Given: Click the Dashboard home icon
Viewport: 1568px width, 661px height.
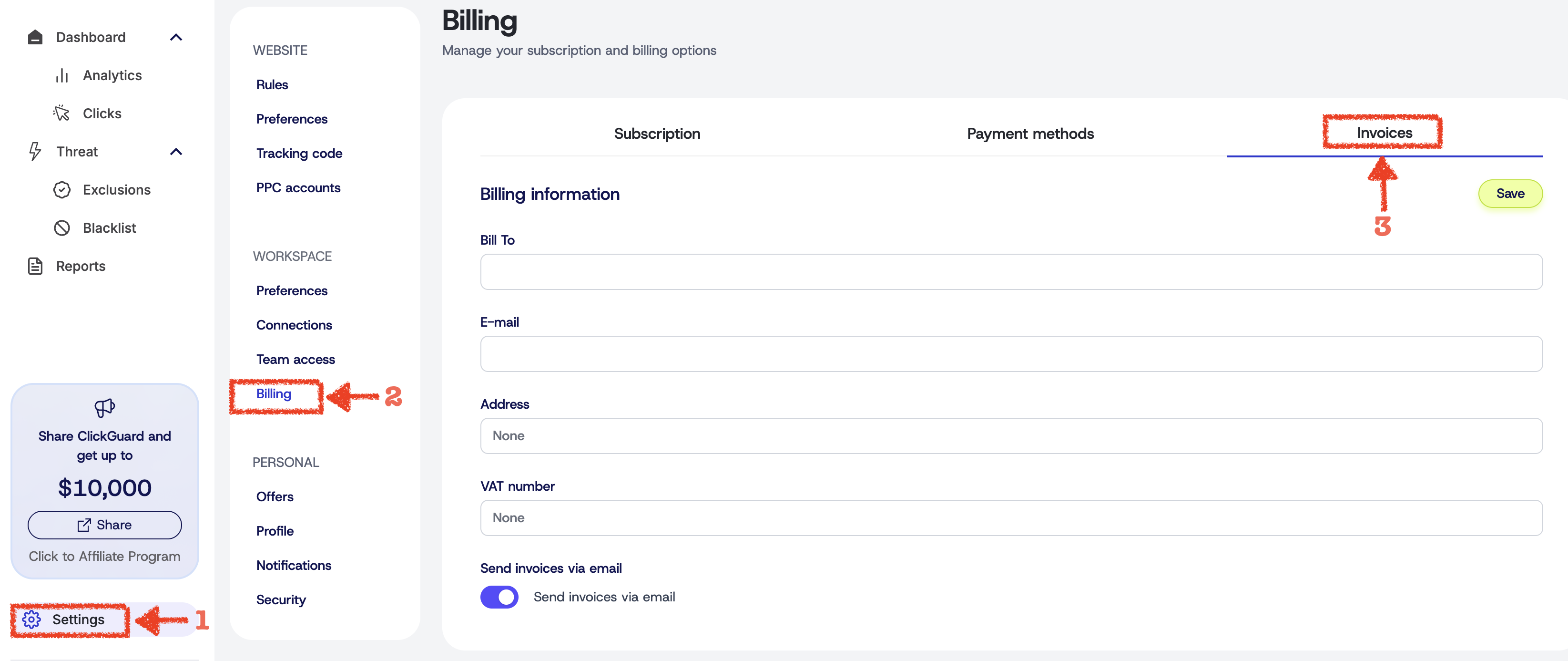Looking at the screenshot, I should pyautogui.click(x=35, y=37).
